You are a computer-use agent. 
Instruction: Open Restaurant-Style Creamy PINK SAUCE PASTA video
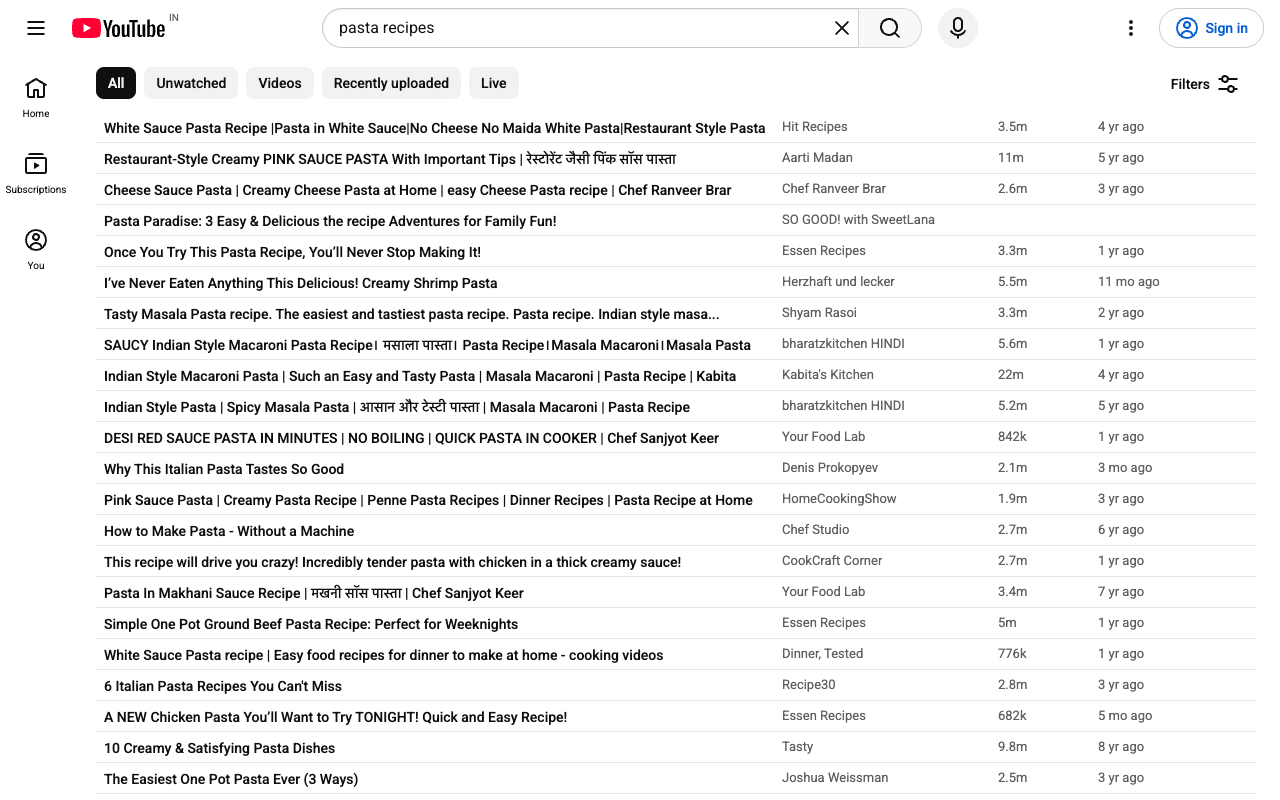click(x=390, y=159)
